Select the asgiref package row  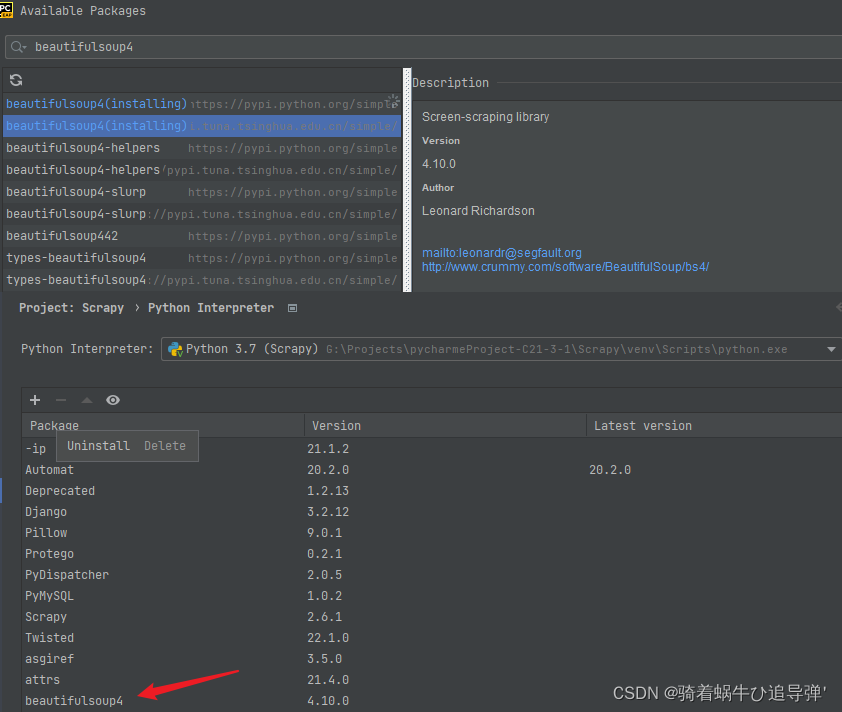click(x=432, y=658)
